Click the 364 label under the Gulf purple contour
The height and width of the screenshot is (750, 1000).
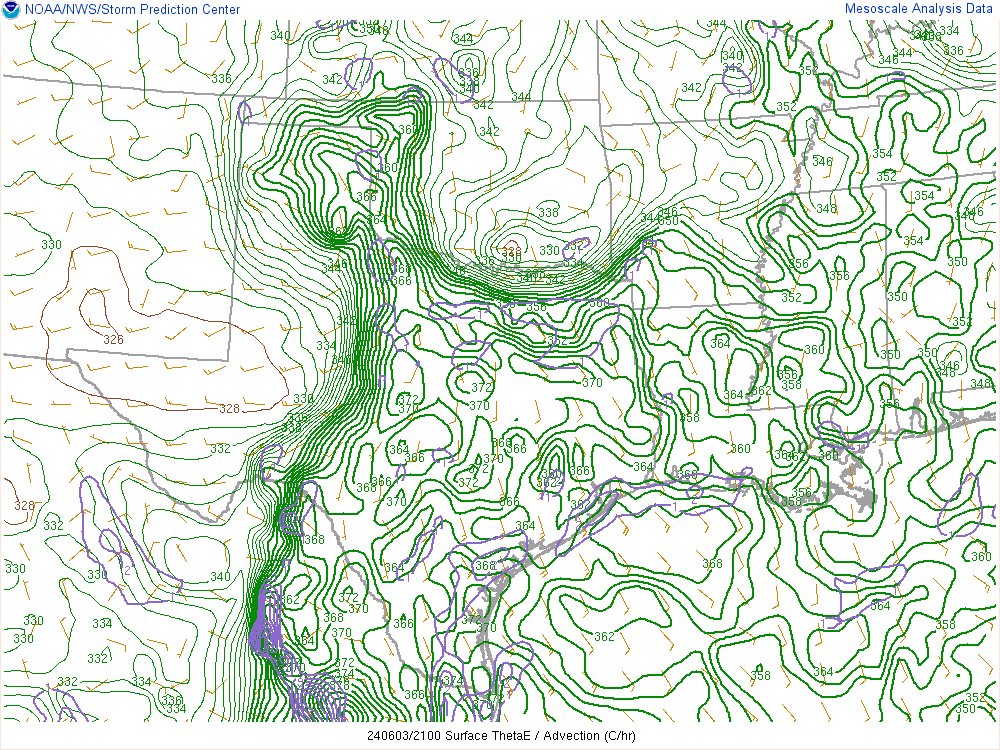[x=880, y=606]
